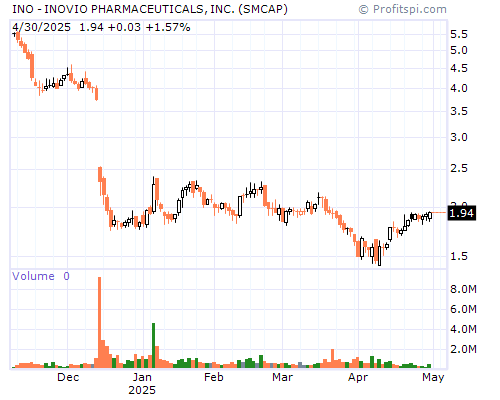Click the 1.5 price axis label
Viewport: 500px width, 400px height.
click(459, 256)
